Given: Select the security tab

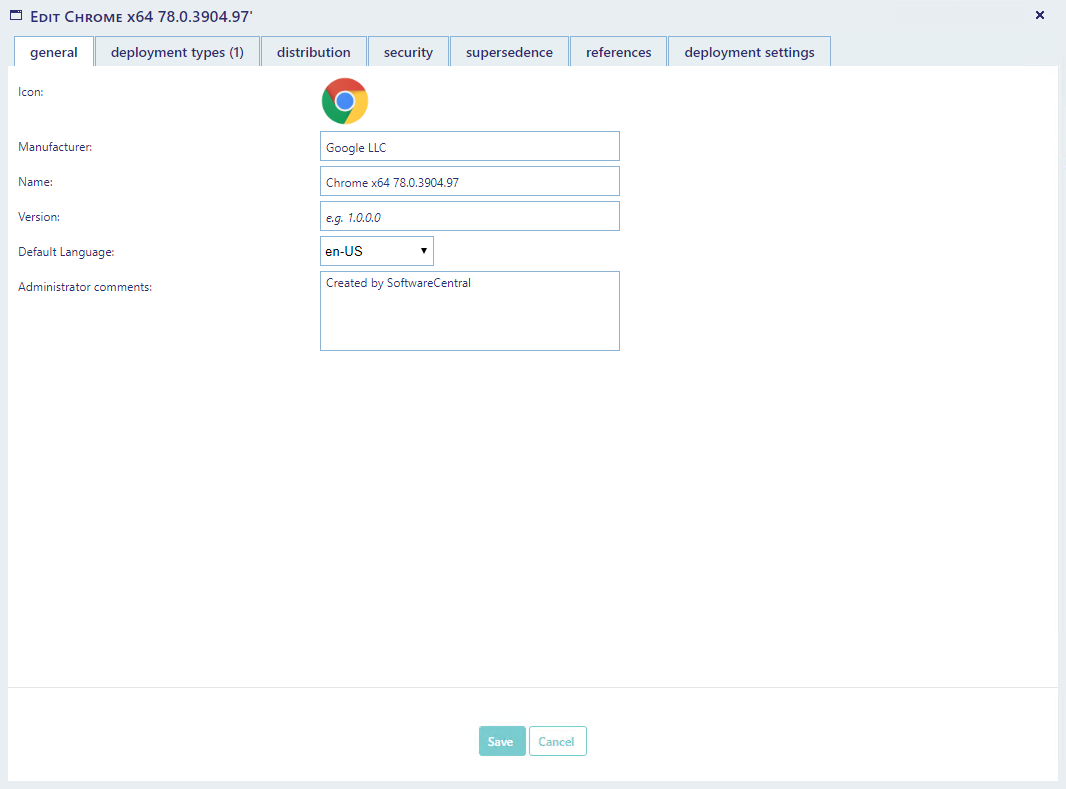Looking at the screenshot, I should click(x=408, y=52).
